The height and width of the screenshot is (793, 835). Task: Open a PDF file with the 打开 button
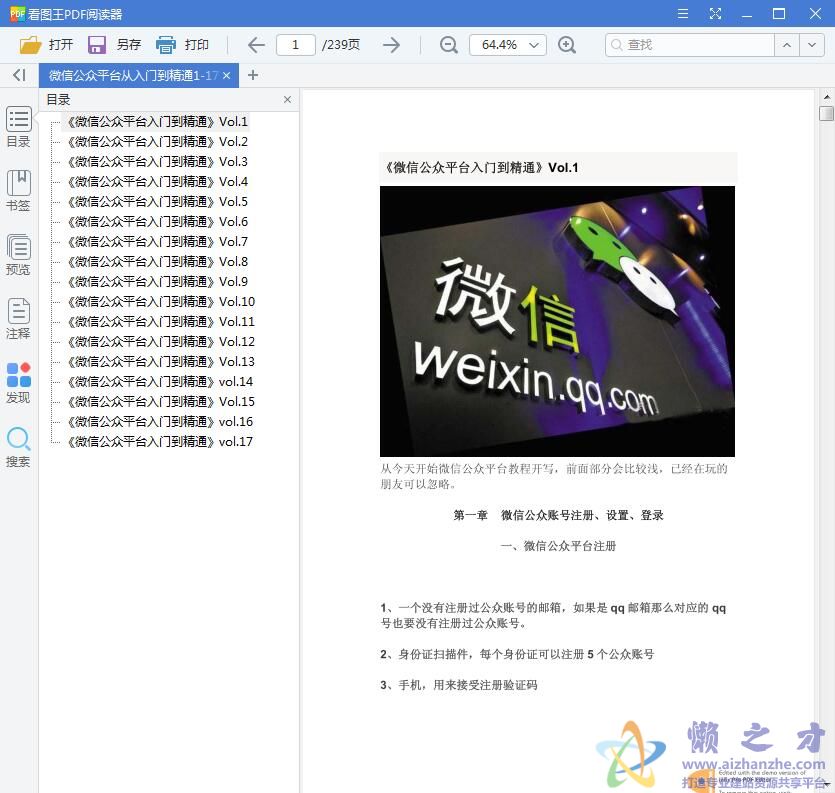[x=46, y=45]
